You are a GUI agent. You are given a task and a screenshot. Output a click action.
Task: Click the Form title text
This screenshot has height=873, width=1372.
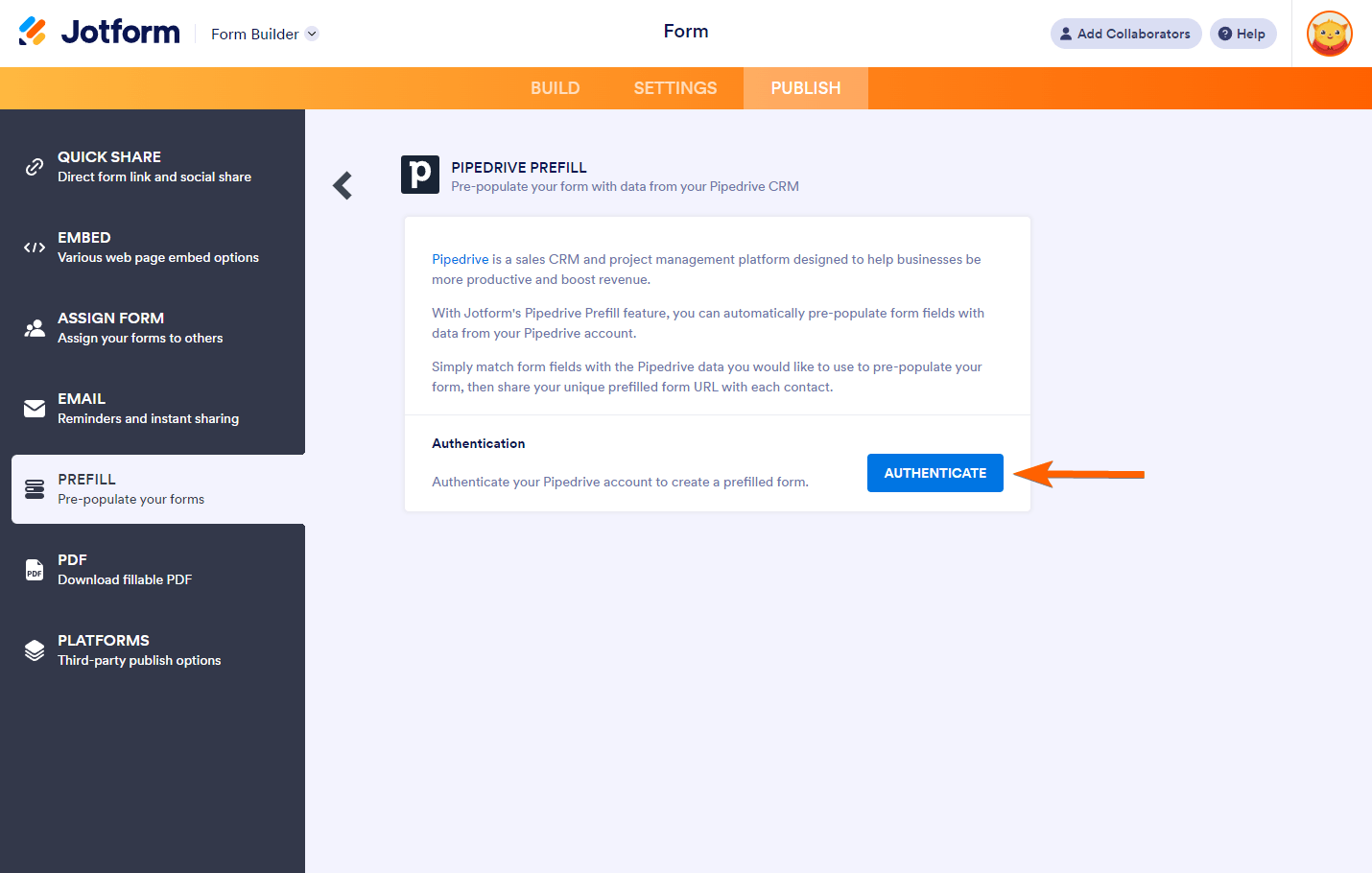click(686, 32)
